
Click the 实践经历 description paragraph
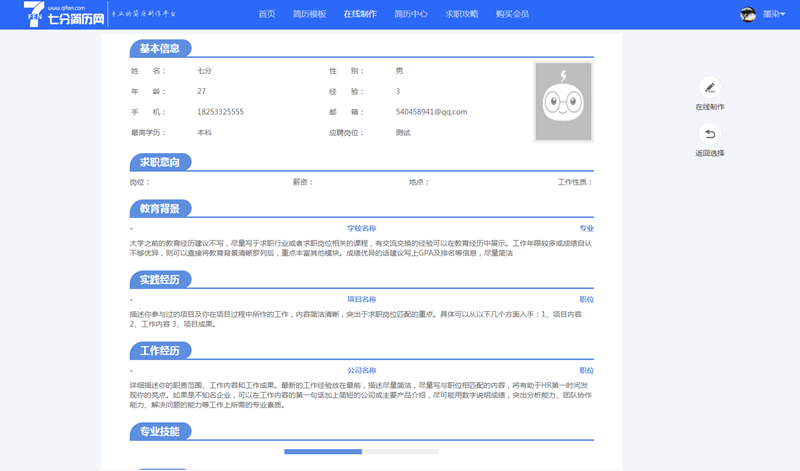coord(356,319)
